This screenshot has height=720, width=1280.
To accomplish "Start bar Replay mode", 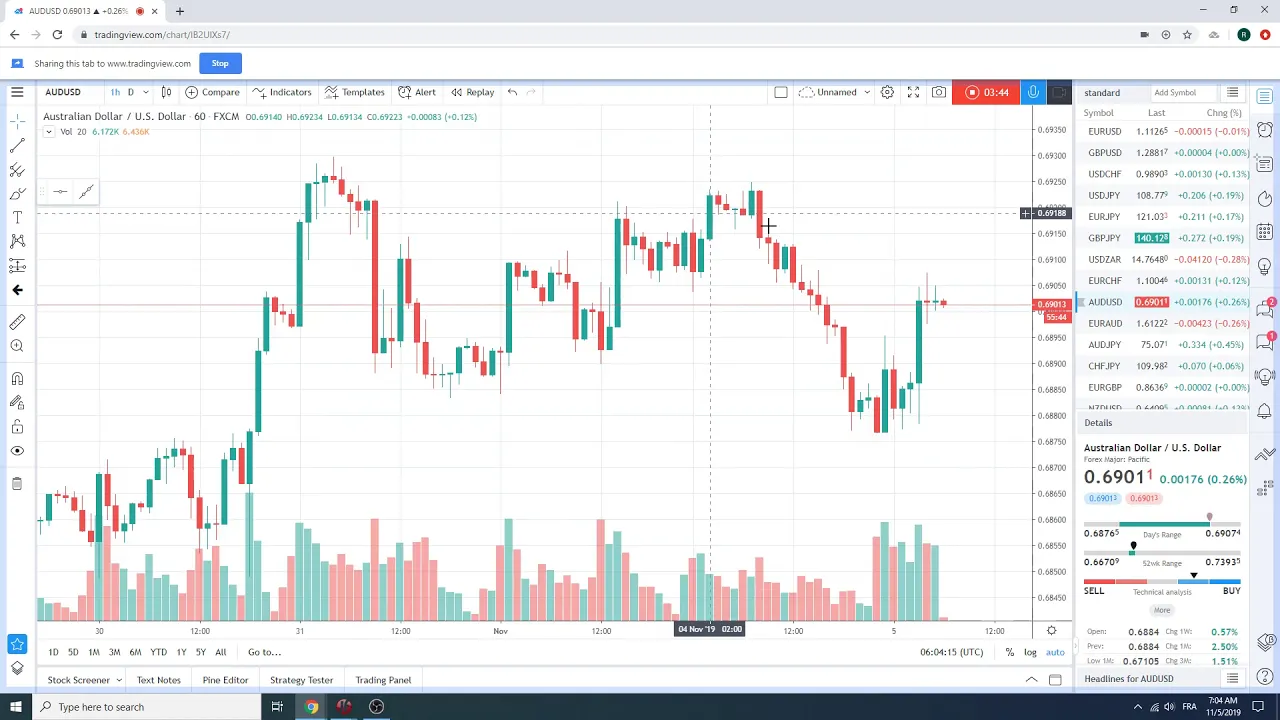I will click(472, 92).
